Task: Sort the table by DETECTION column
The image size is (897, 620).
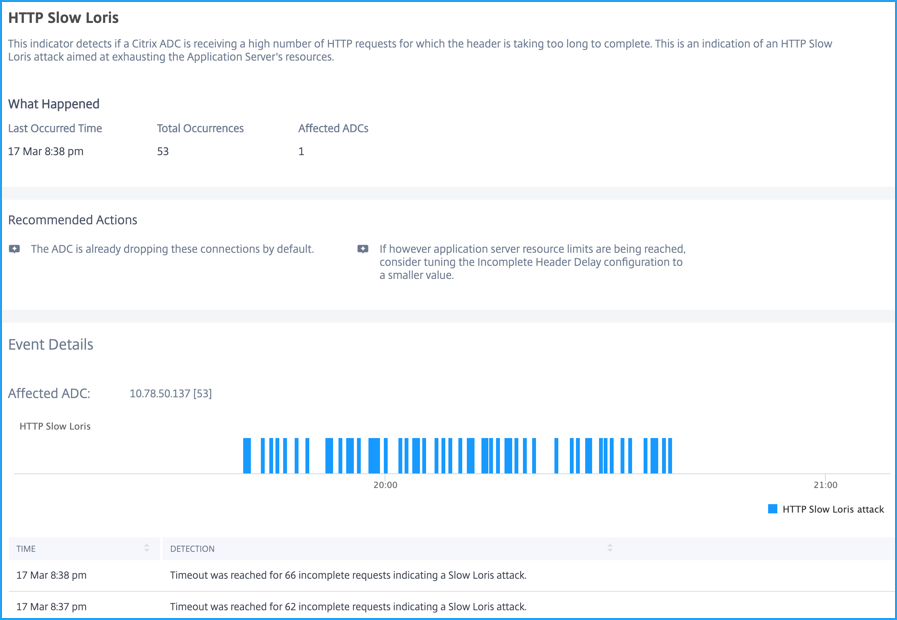Action: click(610, 548)
